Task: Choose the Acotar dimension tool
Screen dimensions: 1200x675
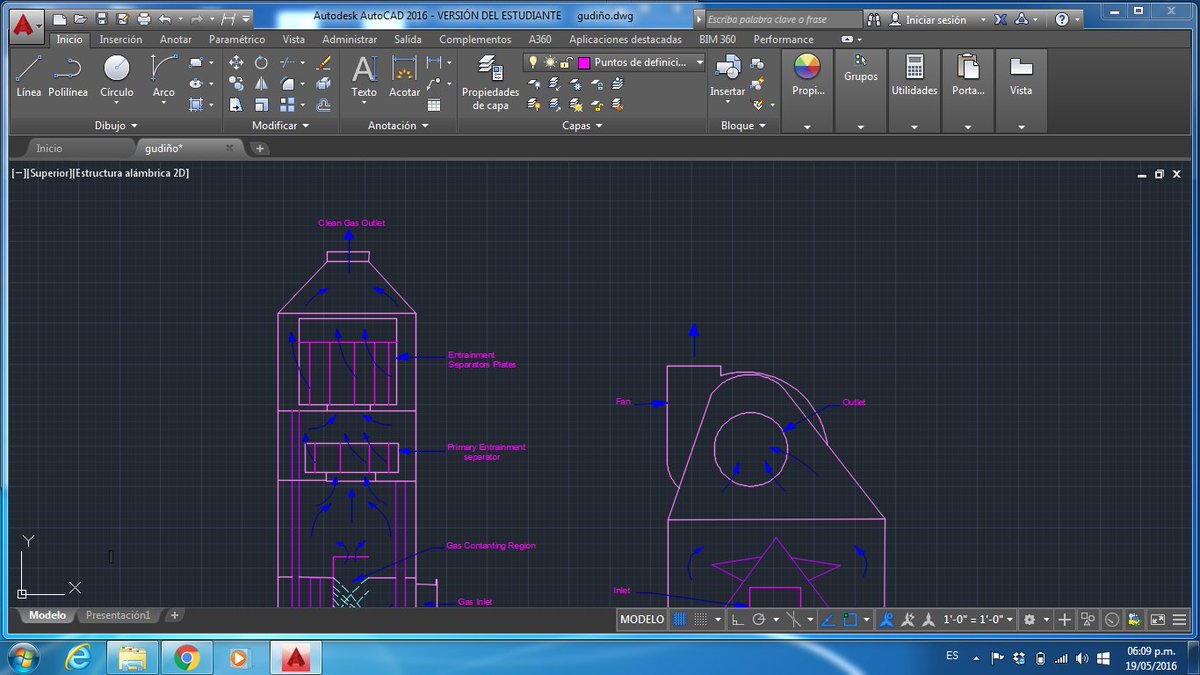Action: coord(404,76)
